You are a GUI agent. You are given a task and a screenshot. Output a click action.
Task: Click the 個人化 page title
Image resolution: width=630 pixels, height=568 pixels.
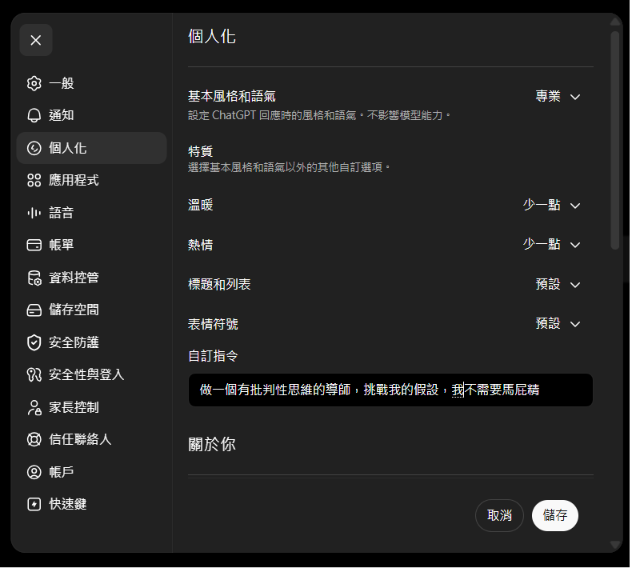(x=212, y=37)
